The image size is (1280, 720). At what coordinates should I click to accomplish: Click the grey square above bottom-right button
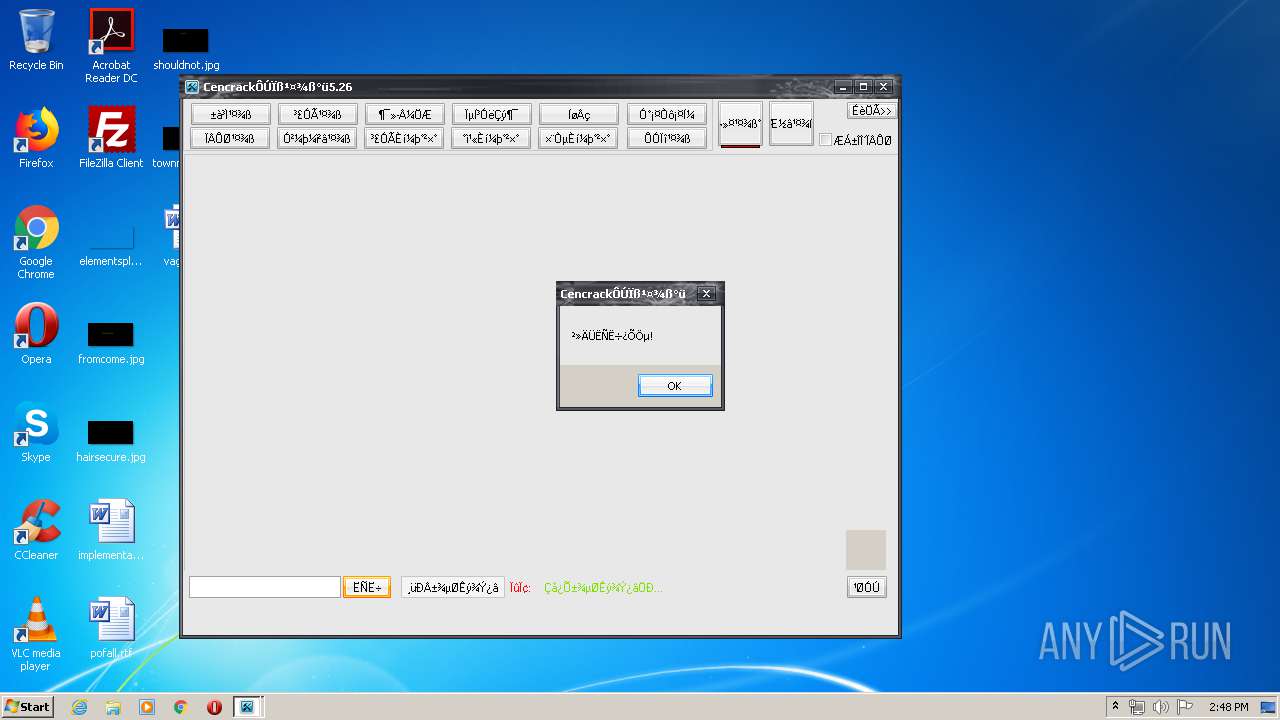[x=866, y=550]
